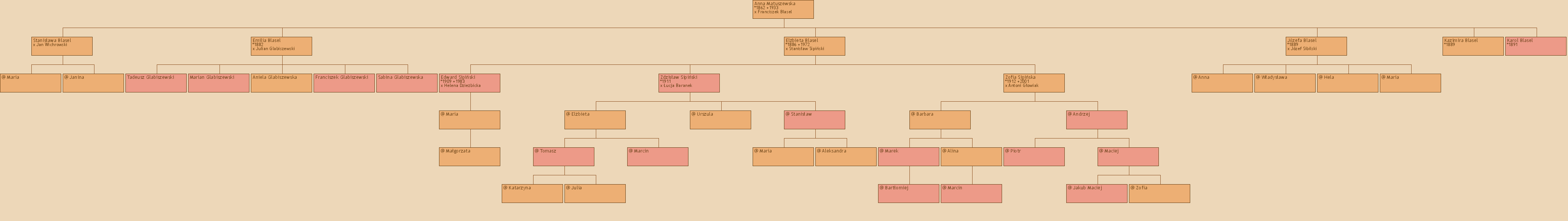Select the Kazimira Blasel box
This screenshot has height=221, width=1568.
(x=1472, y=46)
